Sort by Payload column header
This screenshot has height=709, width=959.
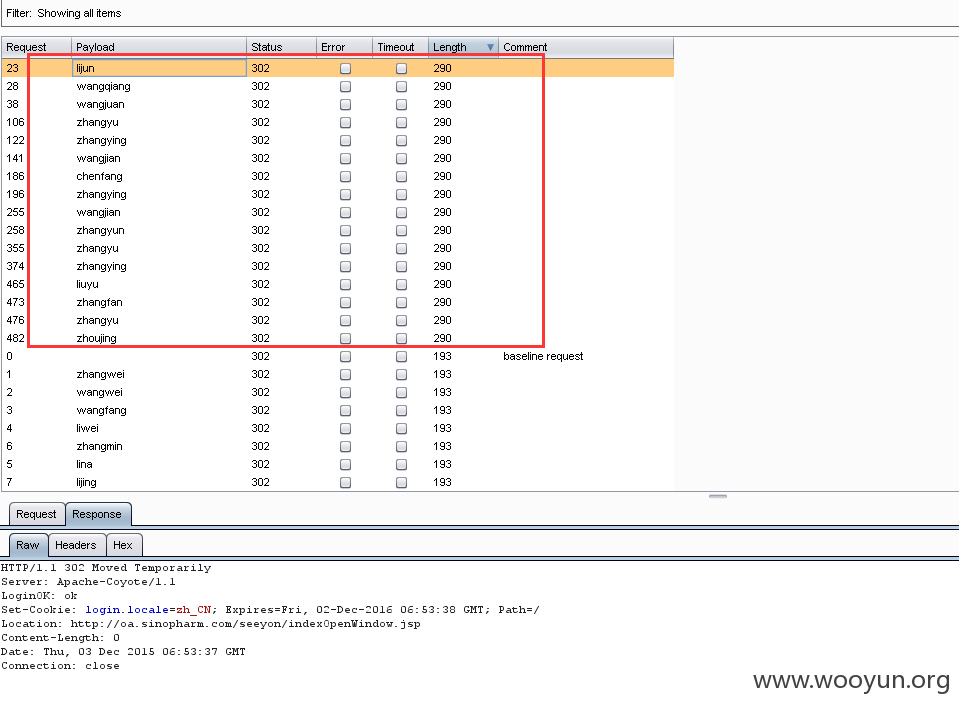159,47
